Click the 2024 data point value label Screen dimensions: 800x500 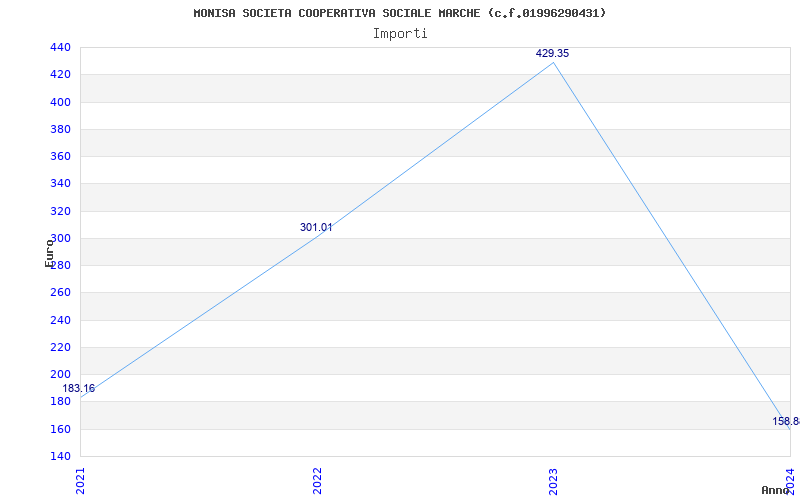[x=785, y=421]
